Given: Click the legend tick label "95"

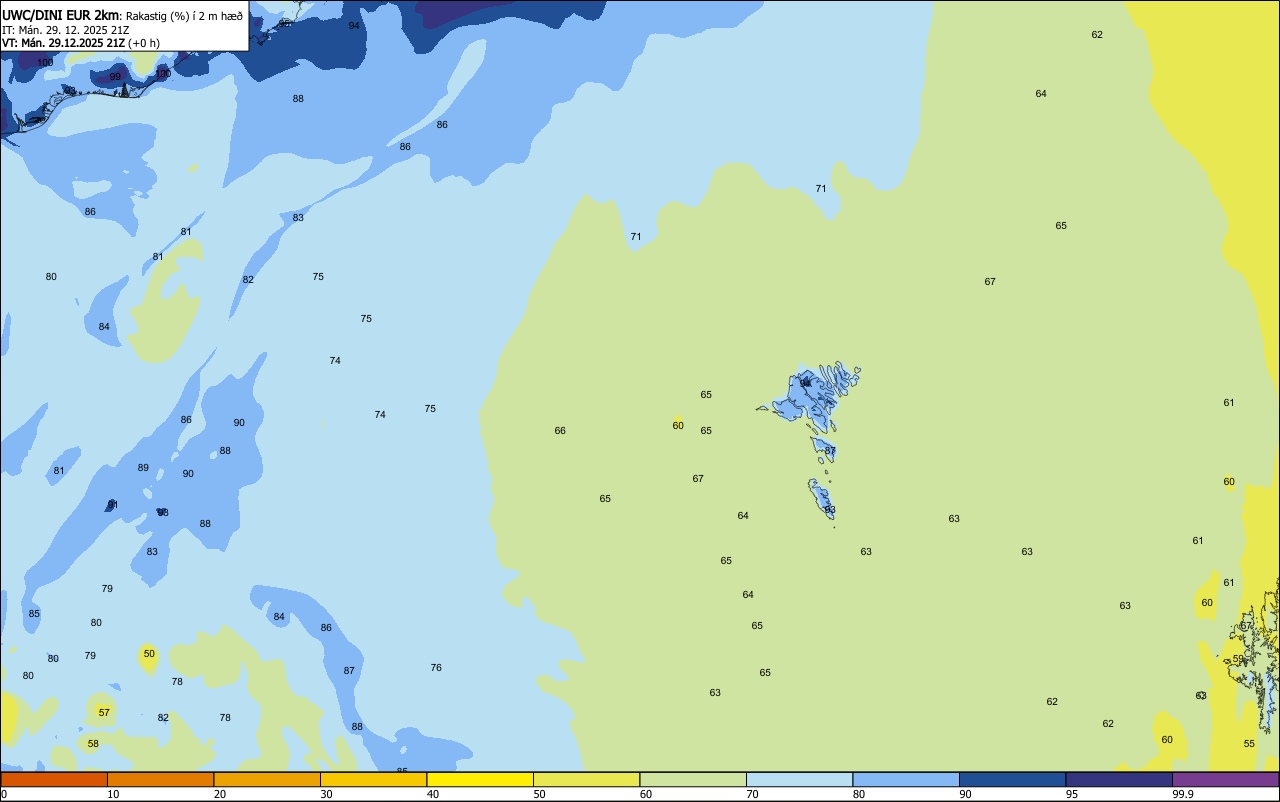Looking at the screenshot, I should pos(1072,794).
